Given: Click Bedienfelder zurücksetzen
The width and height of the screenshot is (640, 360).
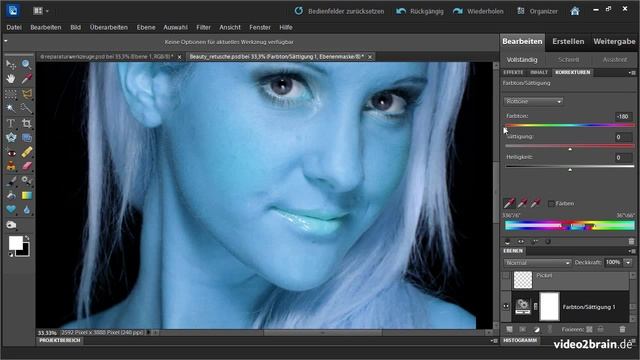Looking at the screenshot, I should click(339, 11).
